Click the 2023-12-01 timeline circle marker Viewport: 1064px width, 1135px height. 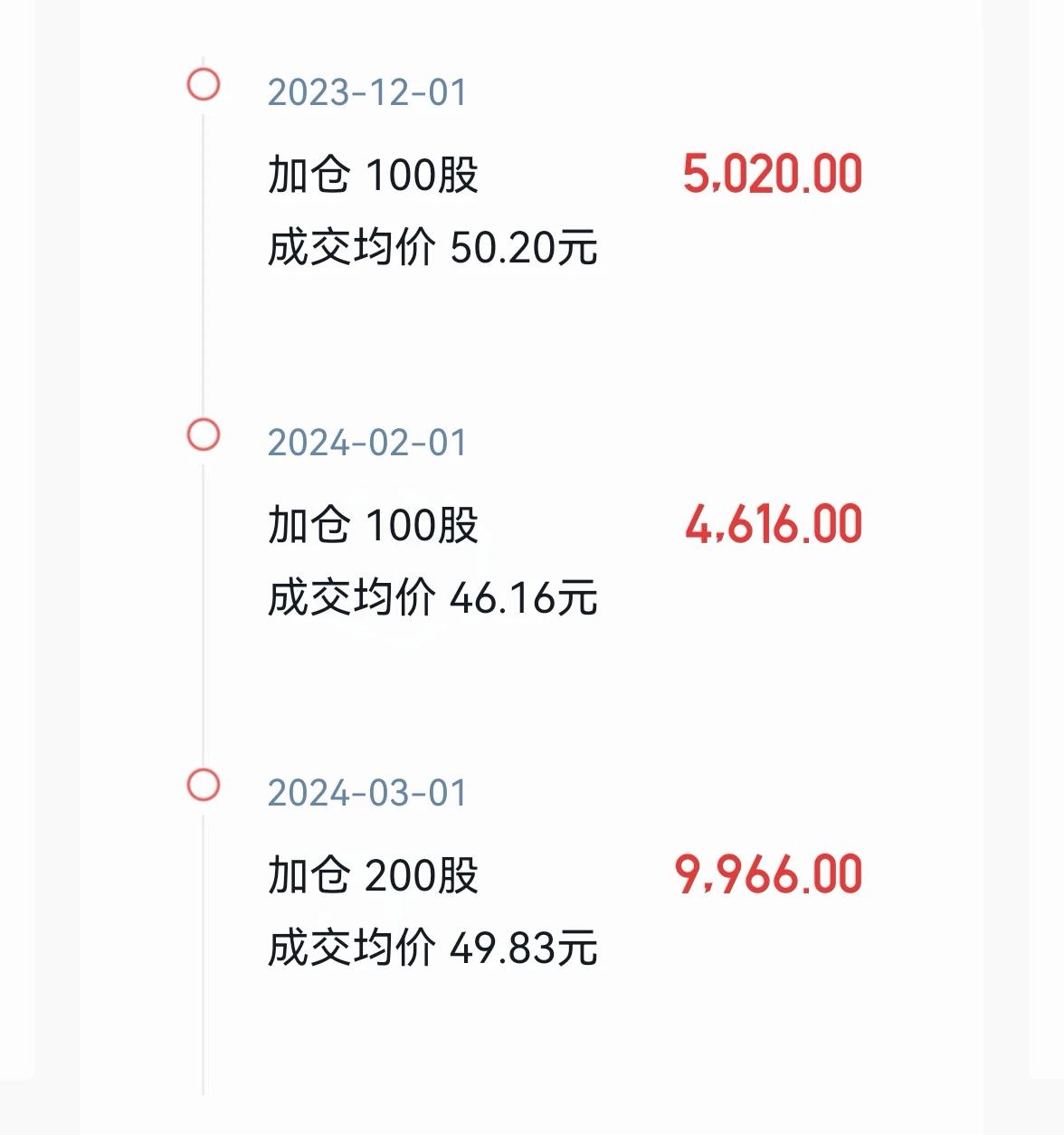click(204, 84)
